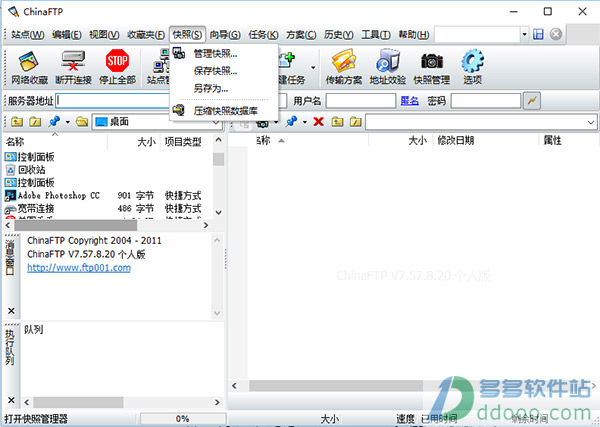Click the remote panel edit-path folder icon
Viewport: 600px width, 427px height.
(355, 122)
